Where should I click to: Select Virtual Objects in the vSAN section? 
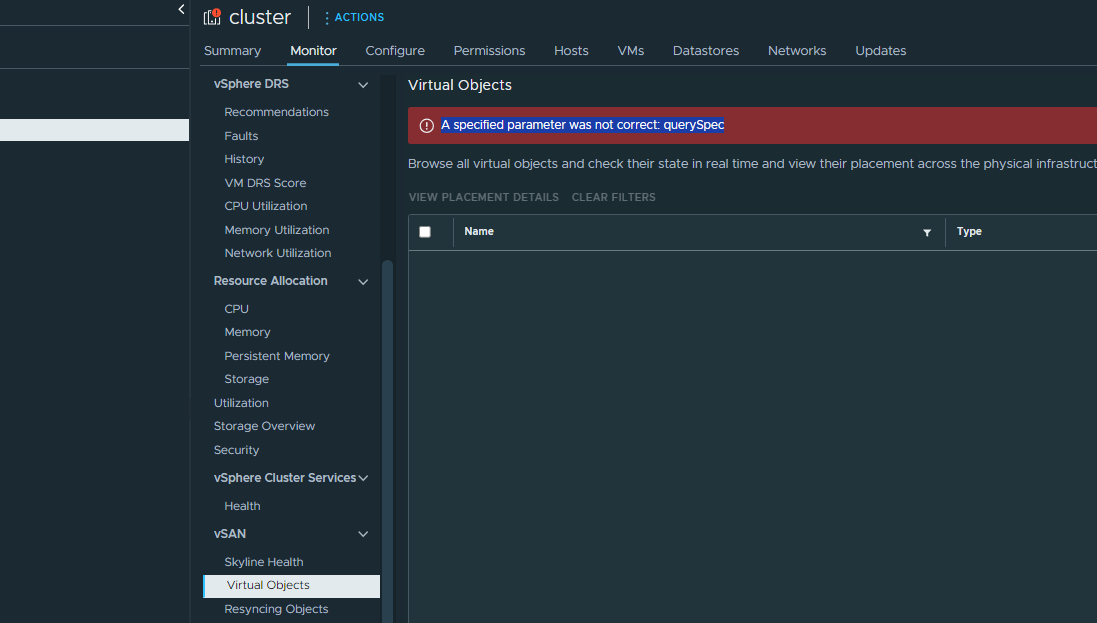tap(266, 585)
